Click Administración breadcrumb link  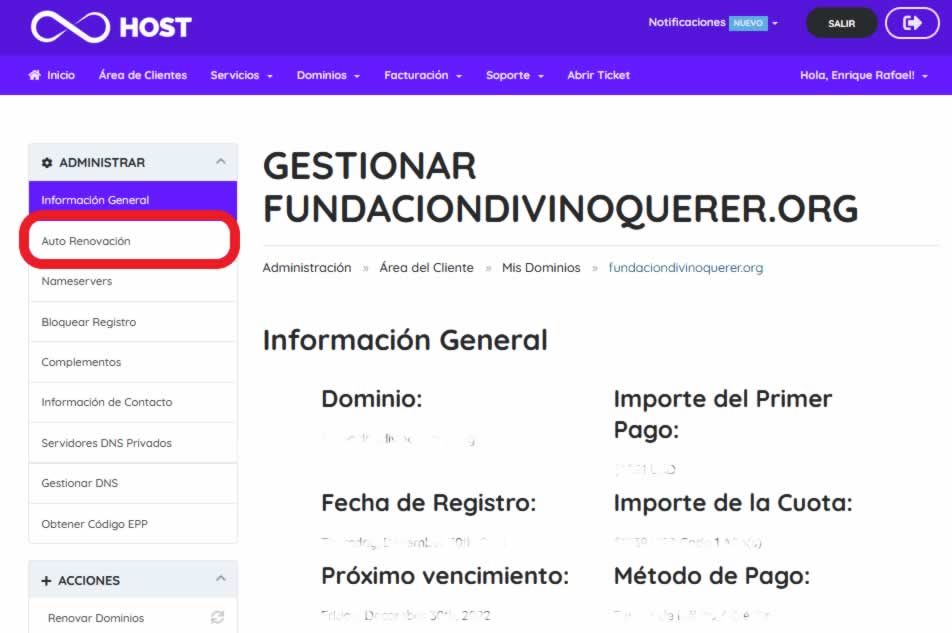click(307, 268)
